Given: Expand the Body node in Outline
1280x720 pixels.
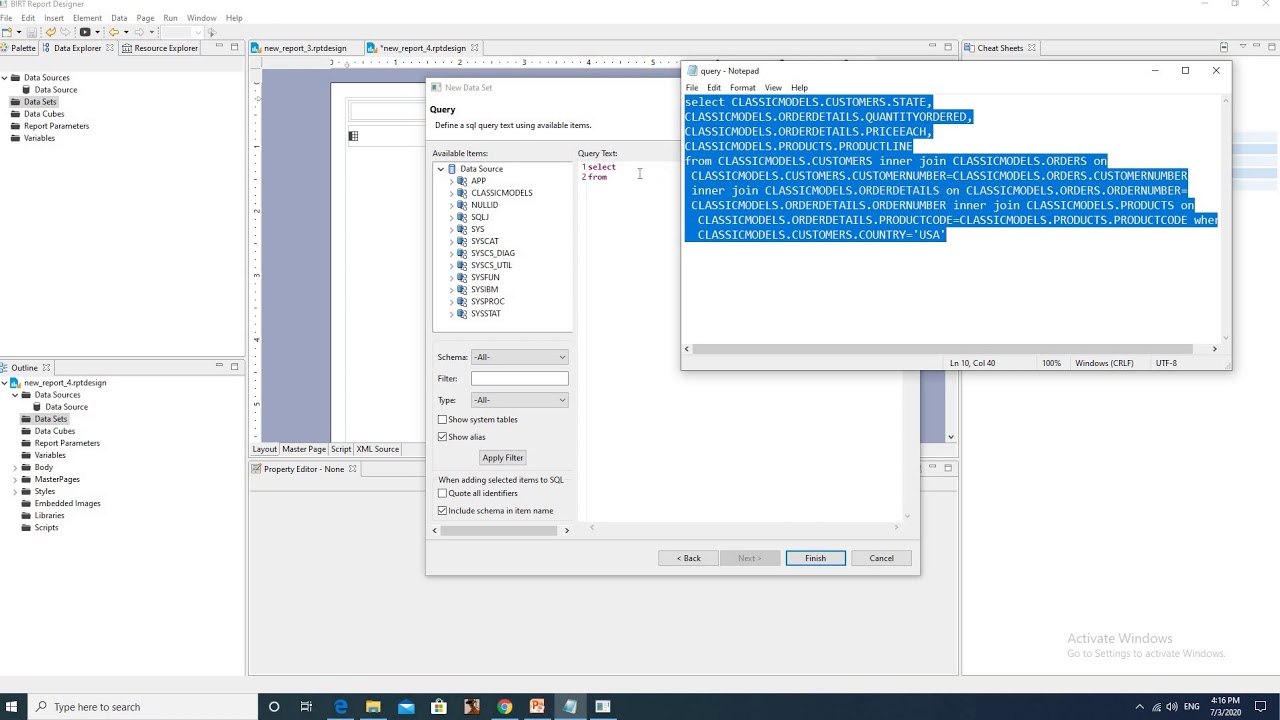Looking at the screenshot, I should pyautogui.click(x=15, y=467).
